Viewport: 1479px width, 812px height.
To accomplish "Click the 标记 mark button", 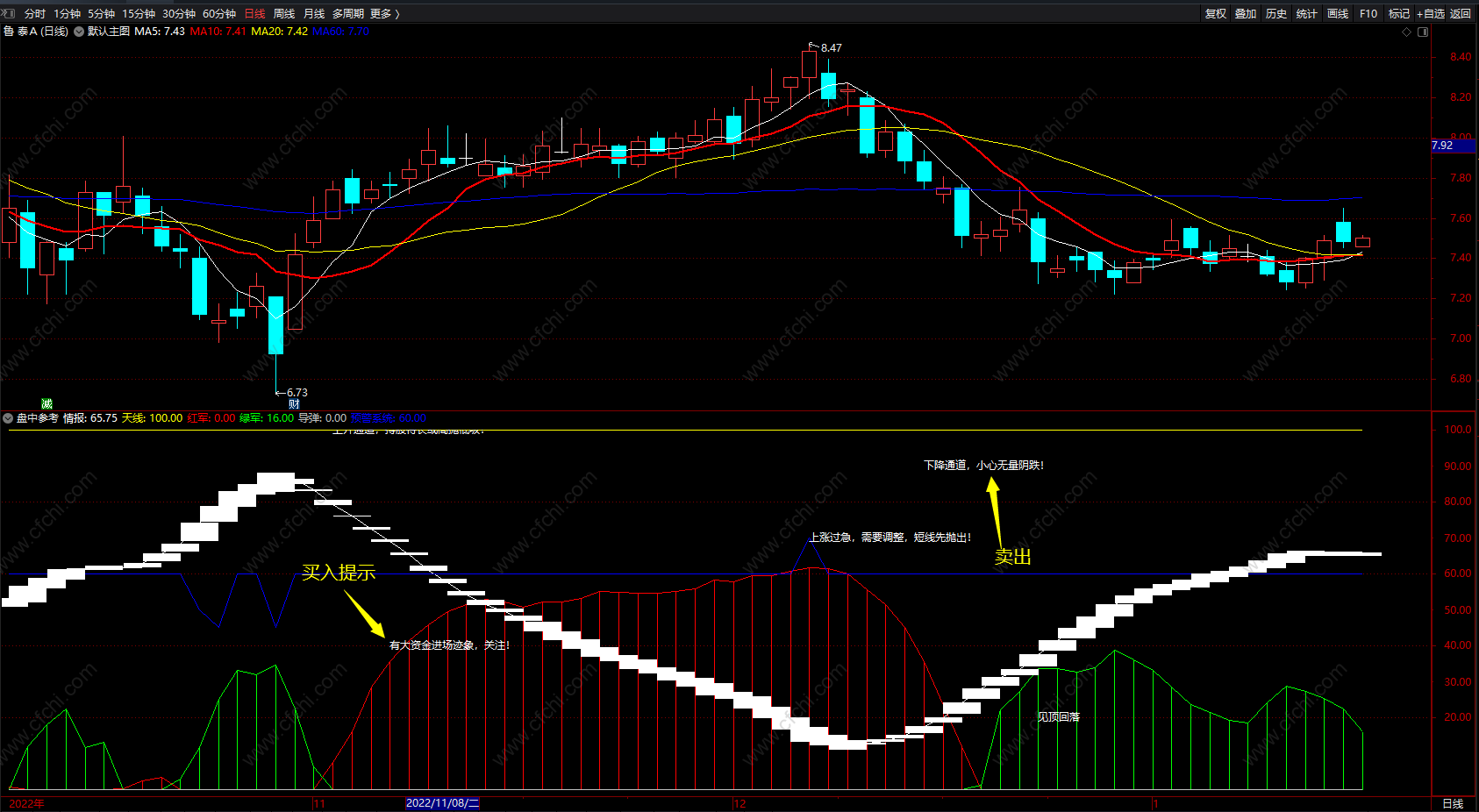I will click(1399, 13).
